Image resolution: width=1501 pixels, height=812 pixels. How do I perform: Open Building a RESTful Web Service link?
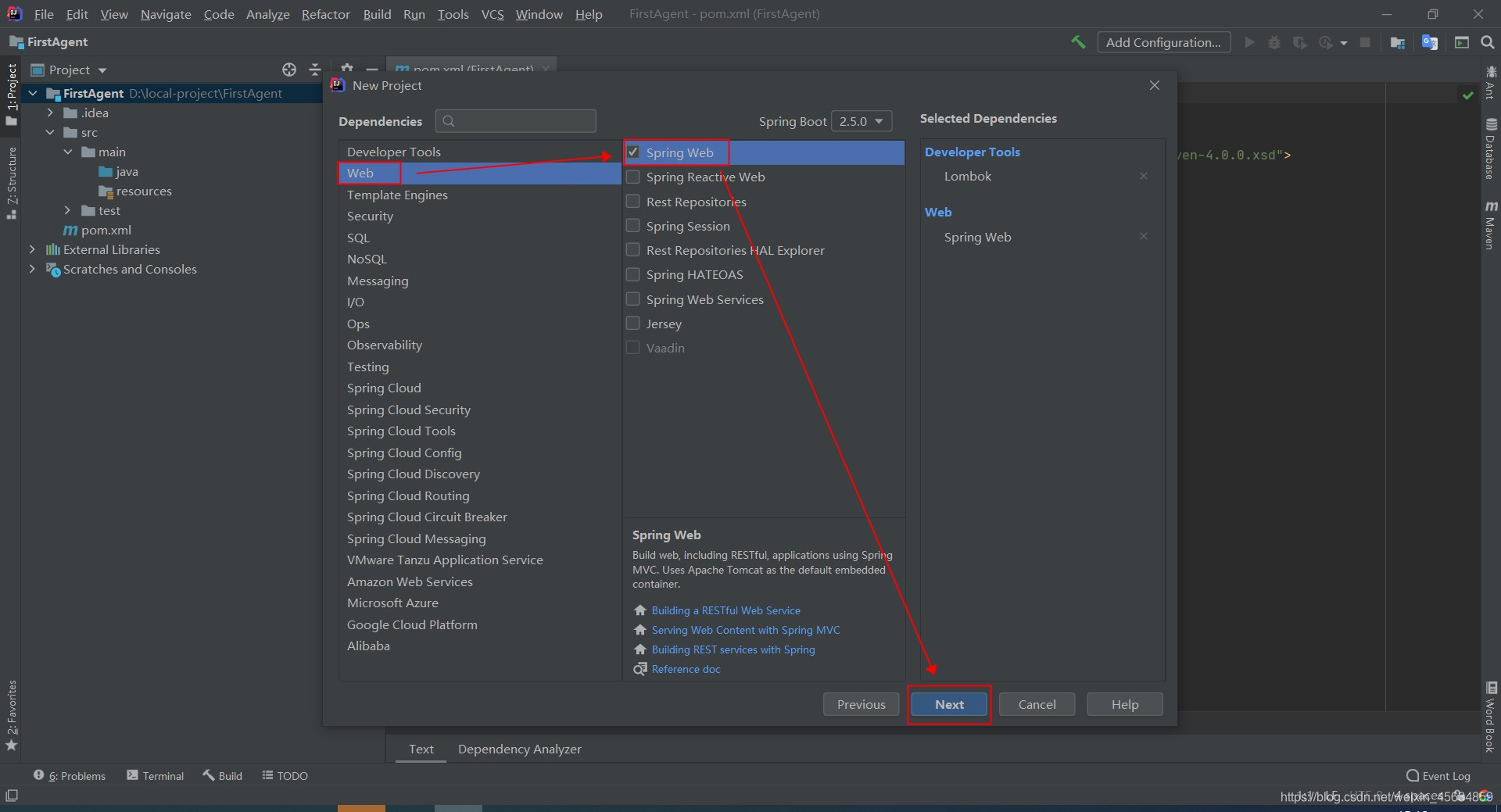pyautogui.click(x=725, y=610)
